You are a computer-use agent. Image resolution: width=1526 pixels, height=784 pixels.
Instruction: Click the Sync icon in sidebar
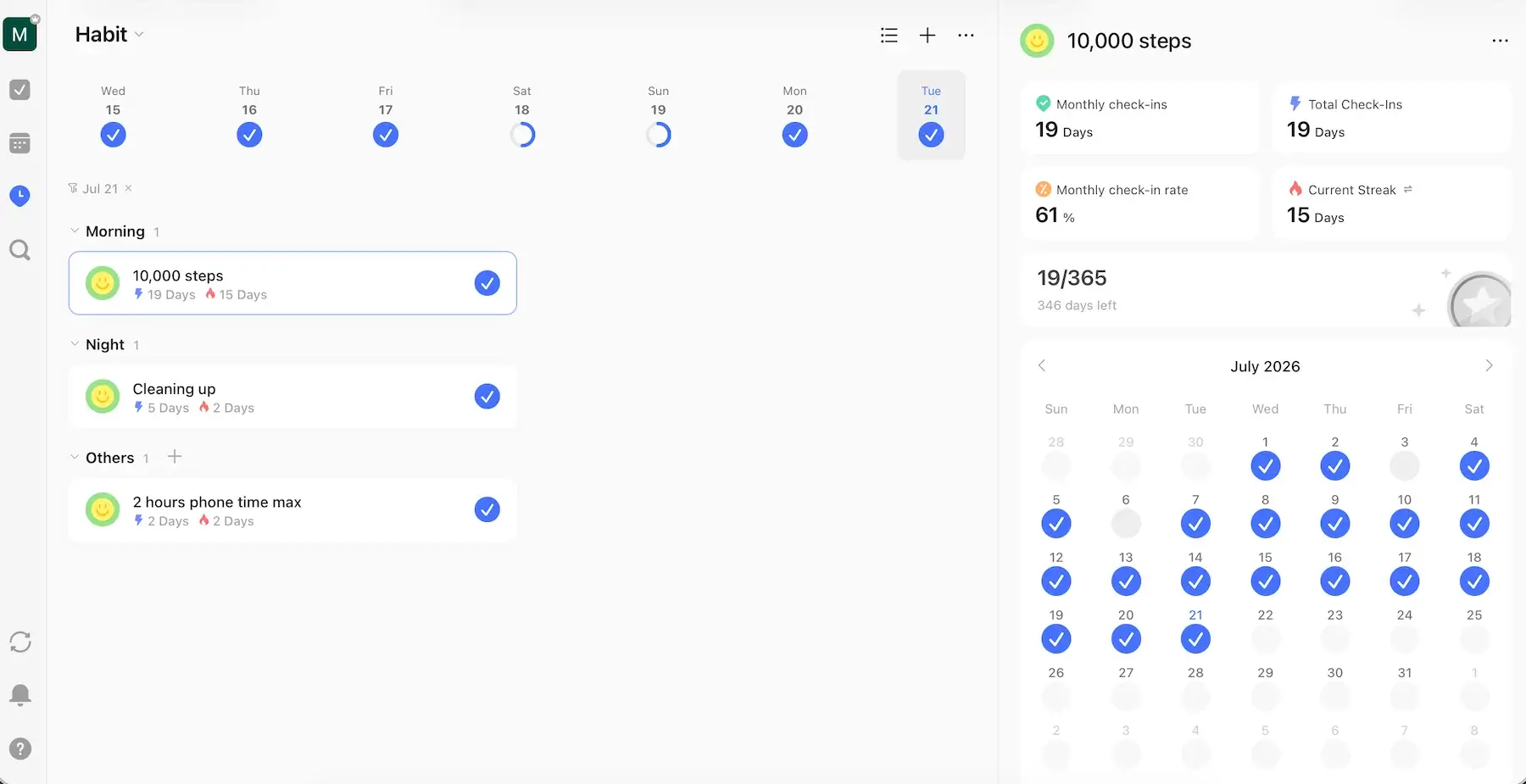(x=19, y=642)
